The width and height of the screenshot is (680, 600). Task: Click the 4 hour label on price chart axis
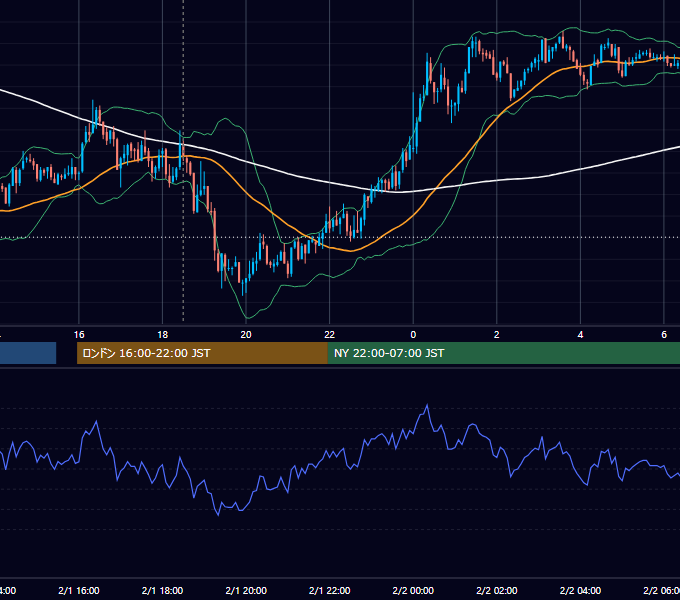click(580, 335)
